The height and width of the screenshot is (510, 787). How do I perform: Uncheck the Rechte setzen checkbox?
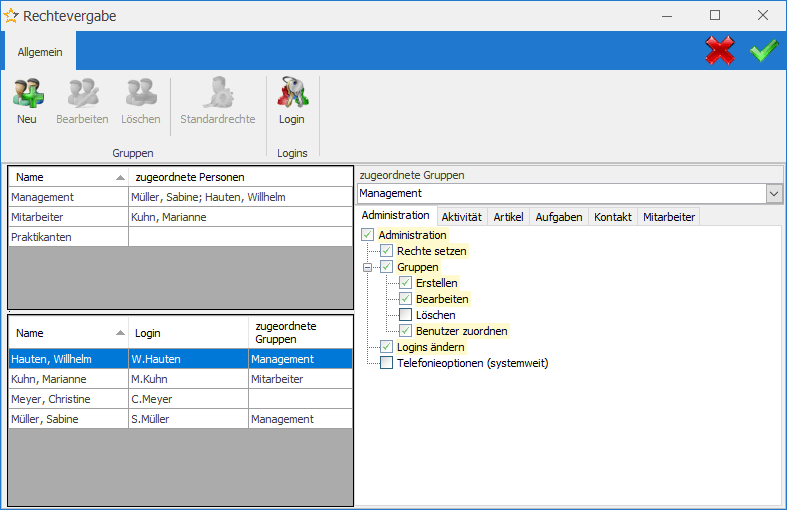point(386,250)
